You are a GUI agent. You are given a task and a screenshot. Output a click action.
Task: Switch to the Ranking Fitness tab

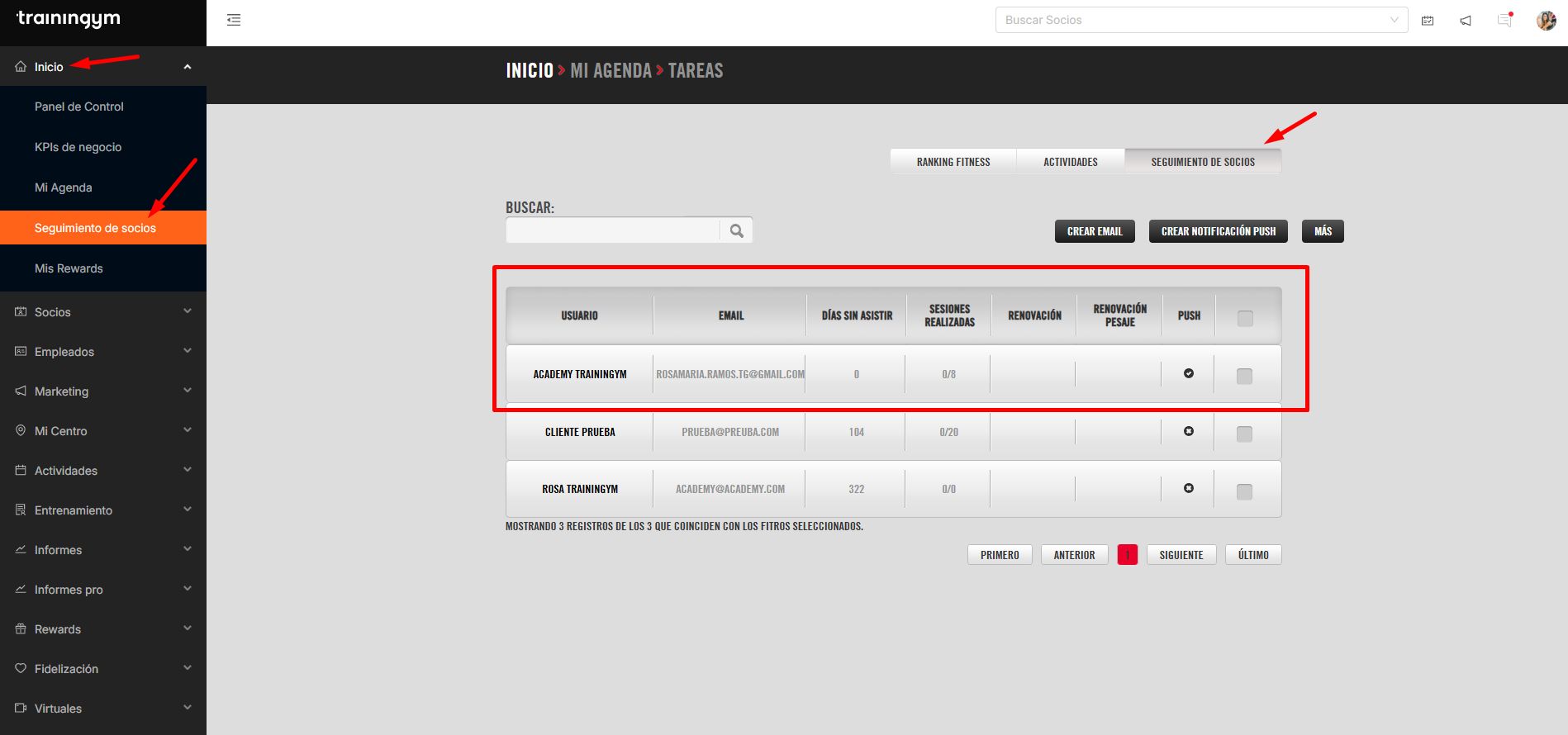pyautogui.click(x=953, y=162)
